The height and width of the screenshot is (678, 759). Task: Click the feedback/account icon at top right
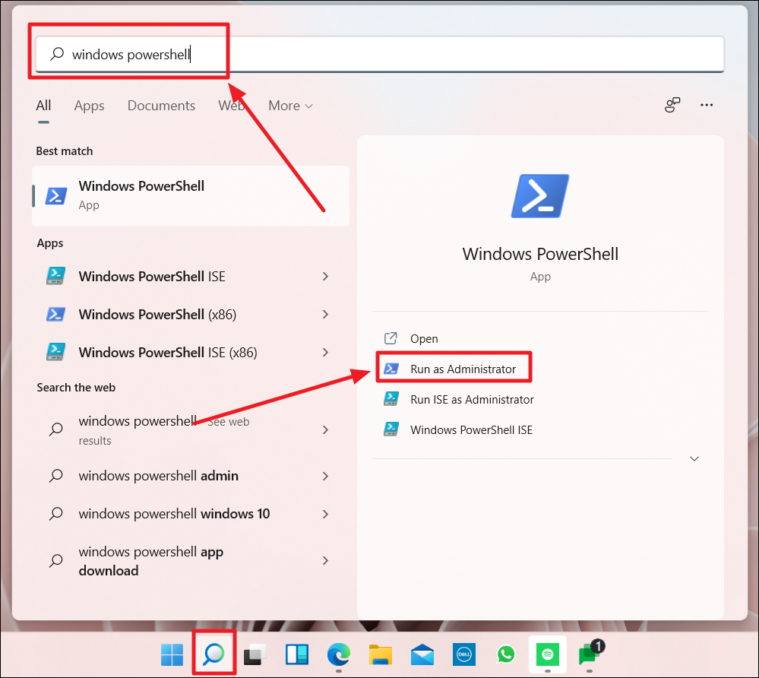click(672, 105)
